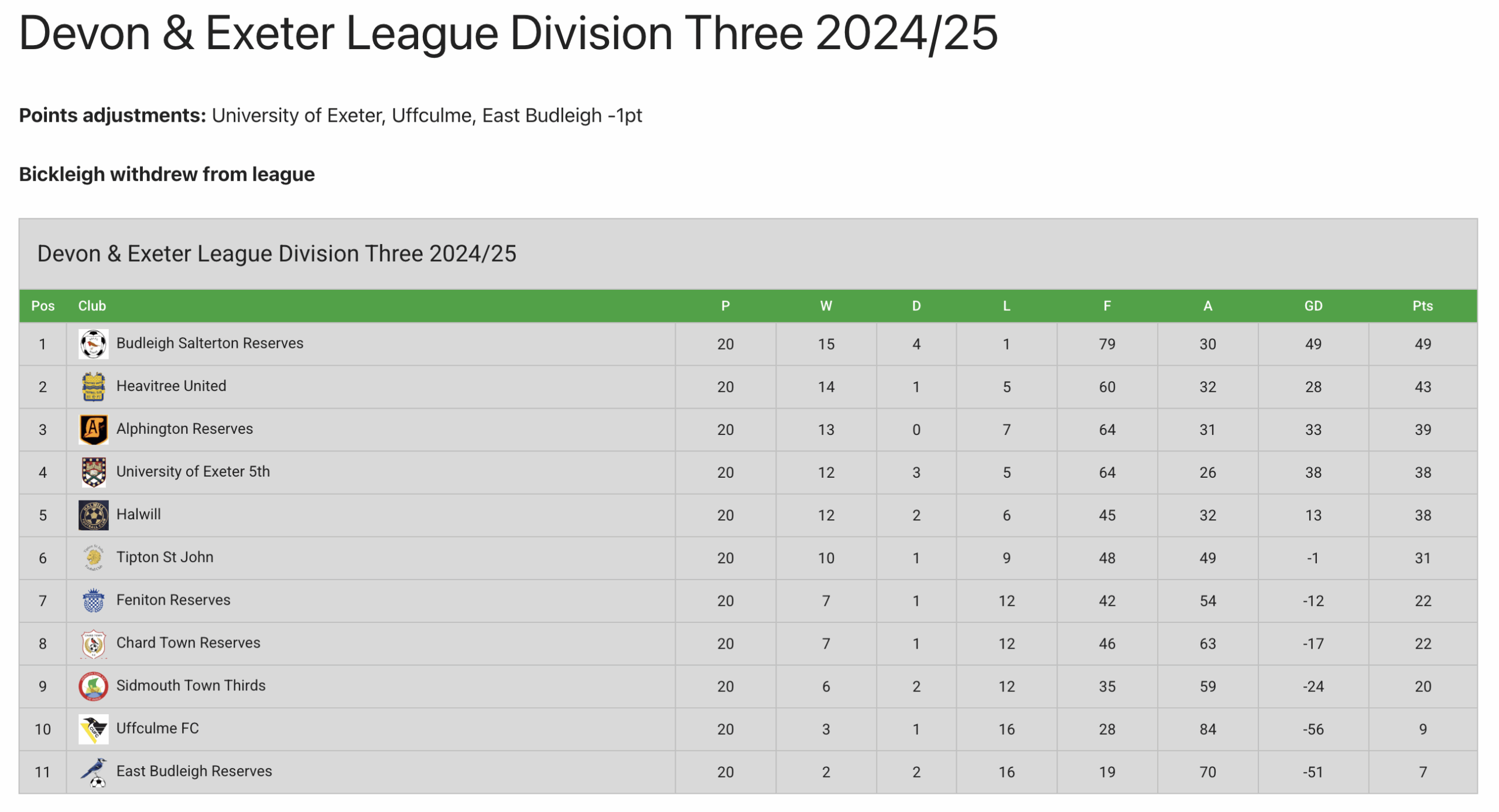The image size is (1499, 812).
Task: Select the Uffculme FC team name
Action: point(158,728)
